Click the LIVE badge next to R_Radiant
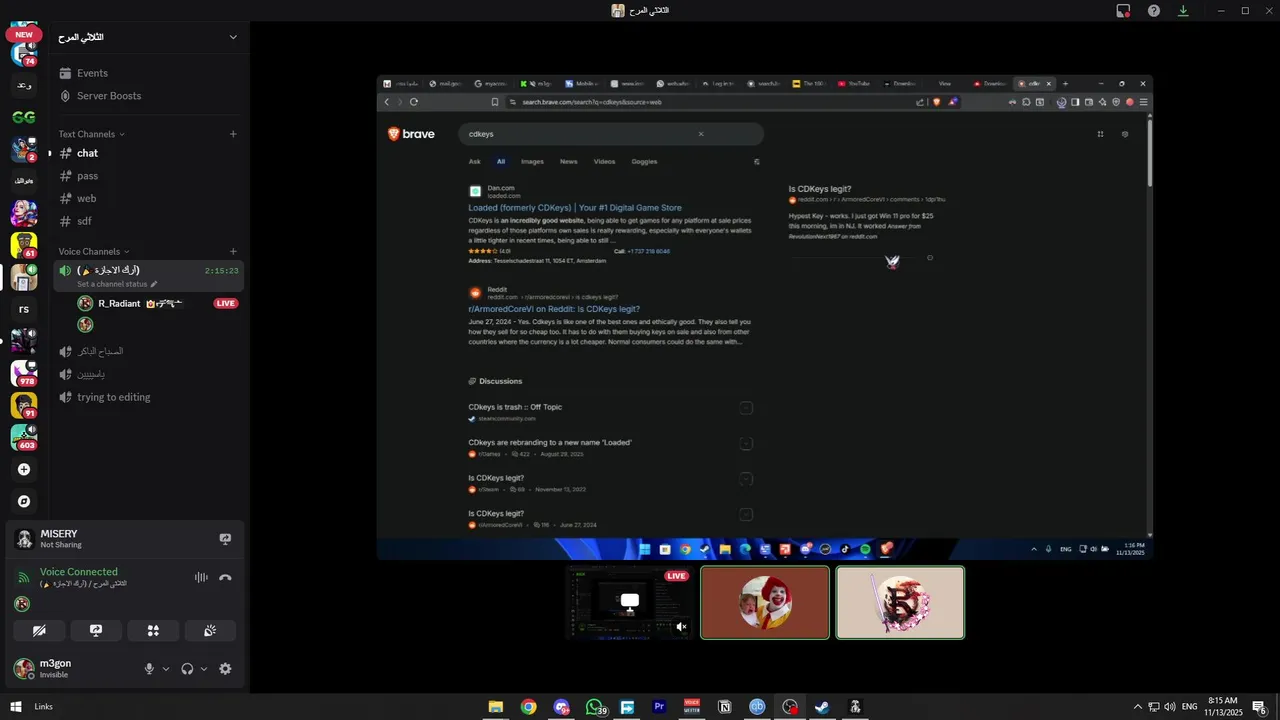The image size is (1280, 720). point(226,303)
